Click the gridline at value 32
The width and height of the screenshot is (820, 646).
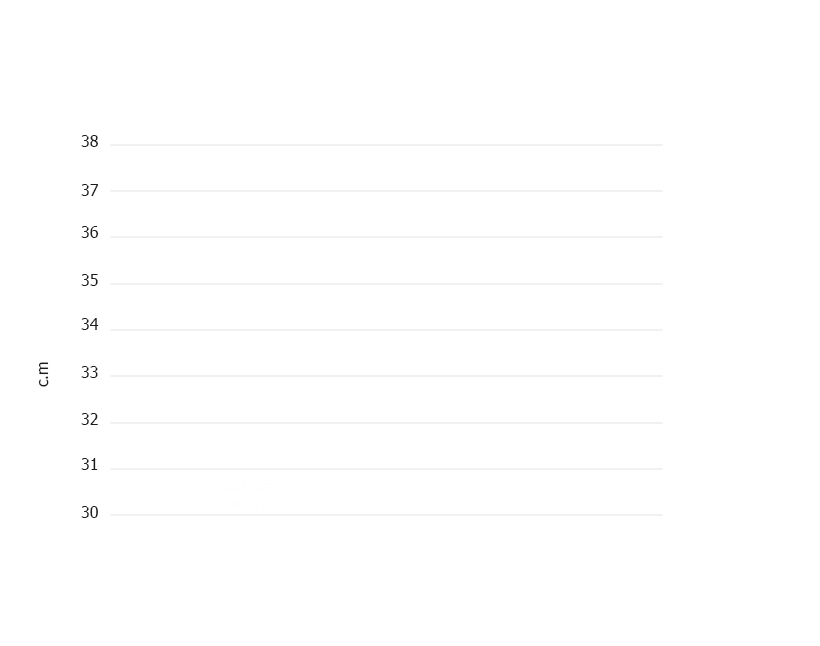pos(386,423)
